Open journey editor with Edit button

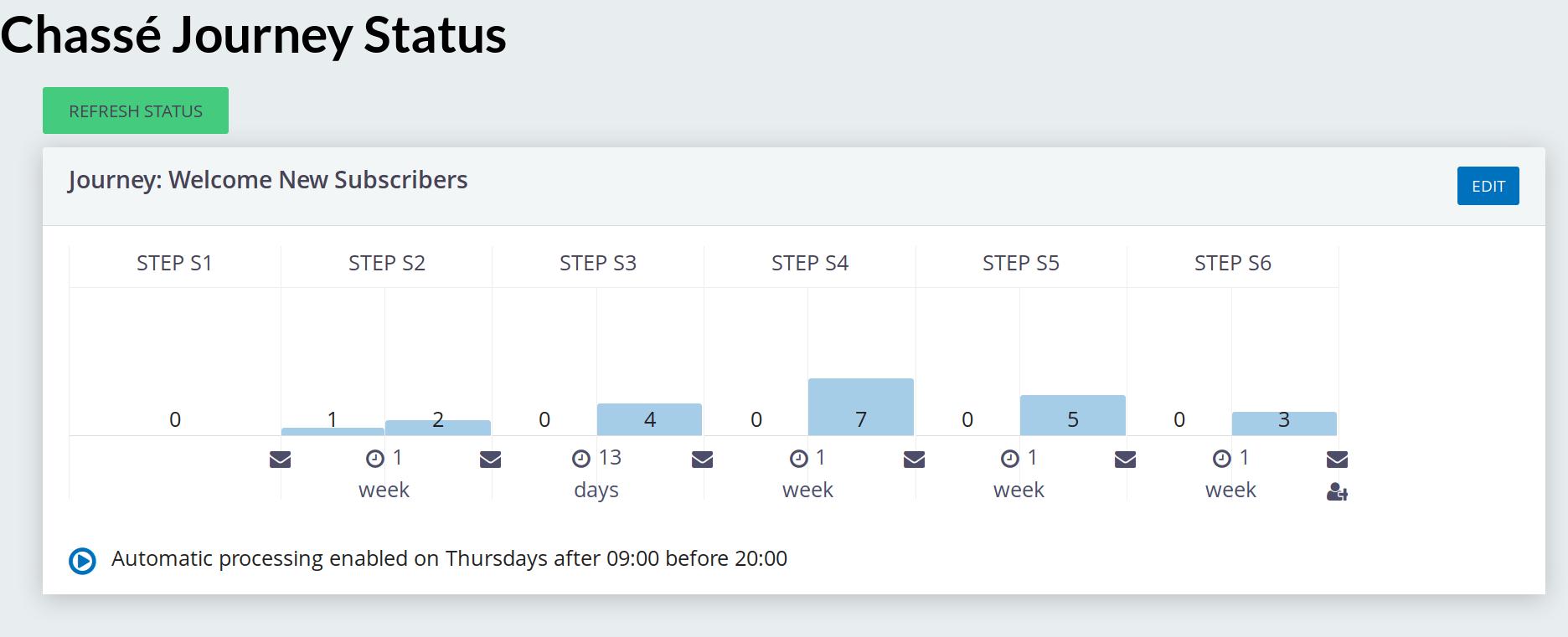click(1488, 186)
